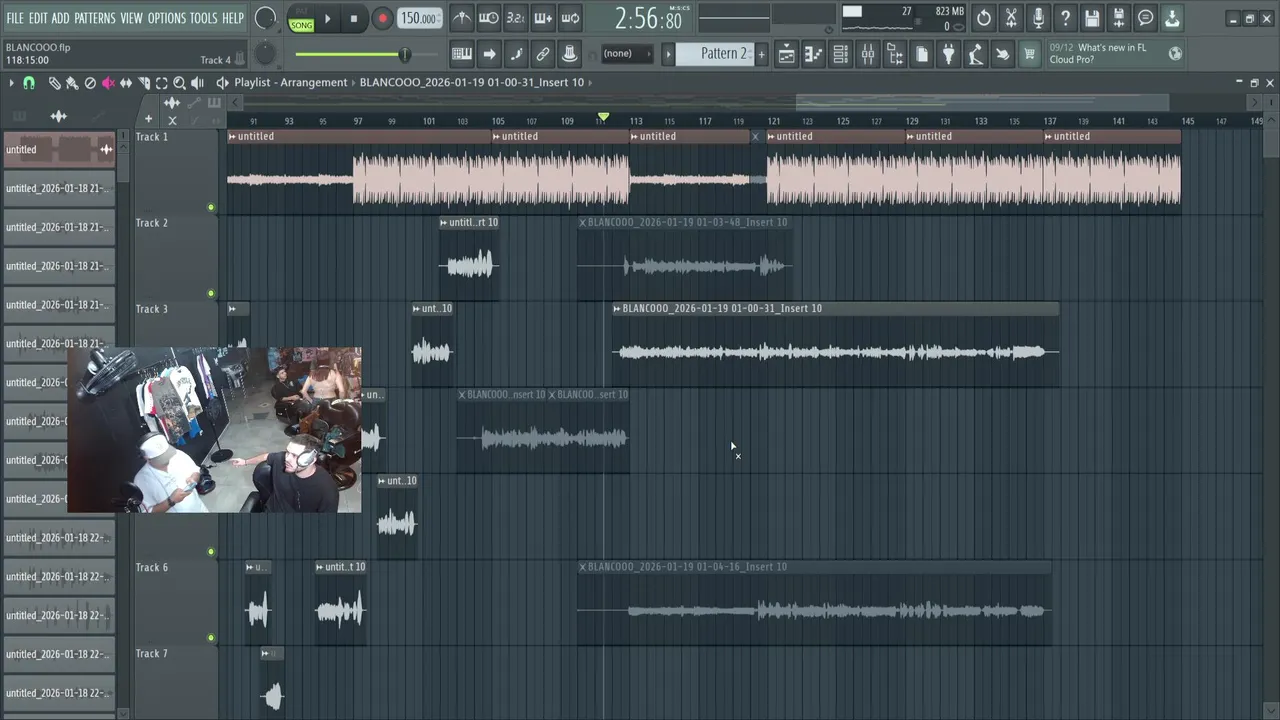Screen dimensions: 1280x720
Task: Click the master pitch knob
Action: [x=265, y=54]
